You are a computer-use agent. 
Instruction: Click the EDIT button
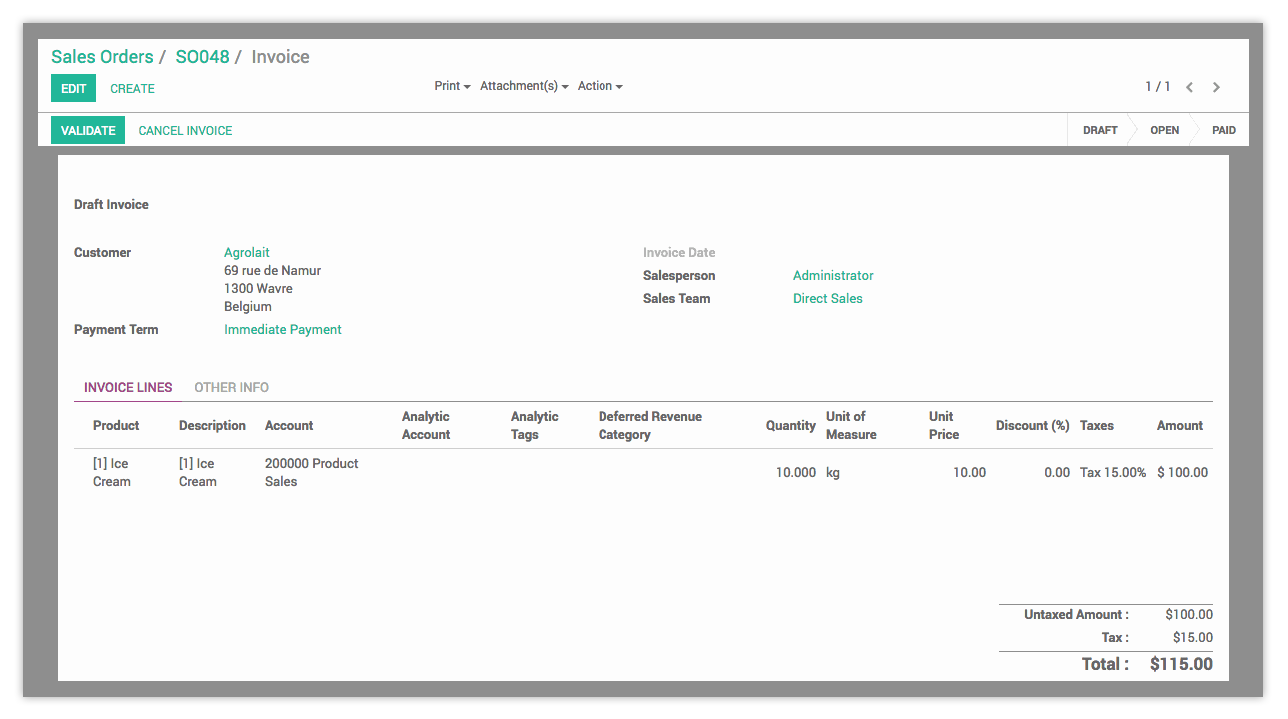[x=73, y=88]
